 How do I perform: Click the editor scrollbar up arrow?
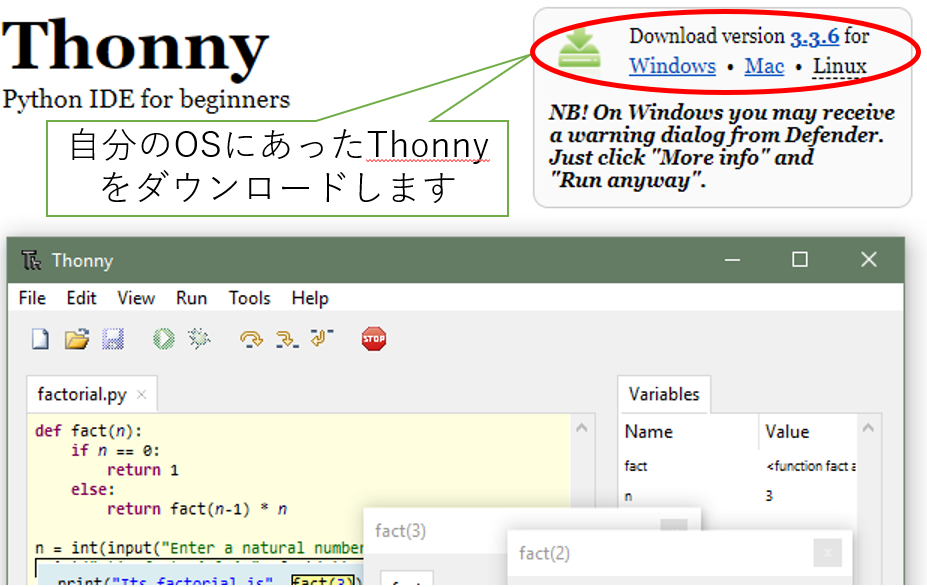click(x=582, y=427)
